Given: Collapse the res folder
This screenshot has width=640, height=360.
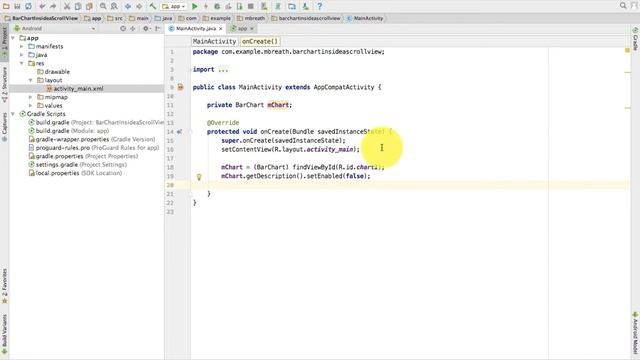Looking at the screenshot, I should tap(22, 63).
